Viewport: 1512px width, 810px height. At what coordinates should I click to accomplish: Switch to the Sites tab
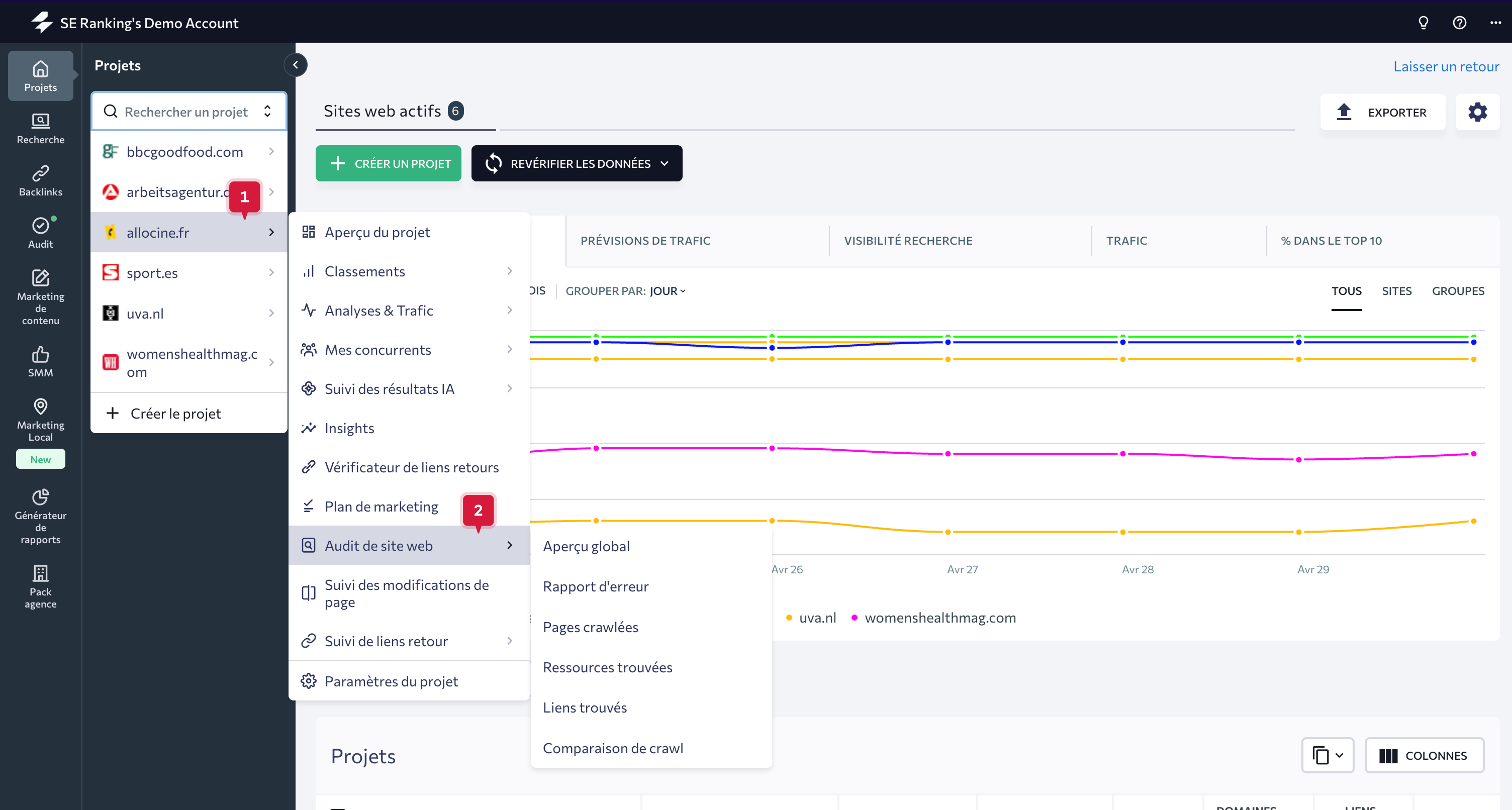1396,291
